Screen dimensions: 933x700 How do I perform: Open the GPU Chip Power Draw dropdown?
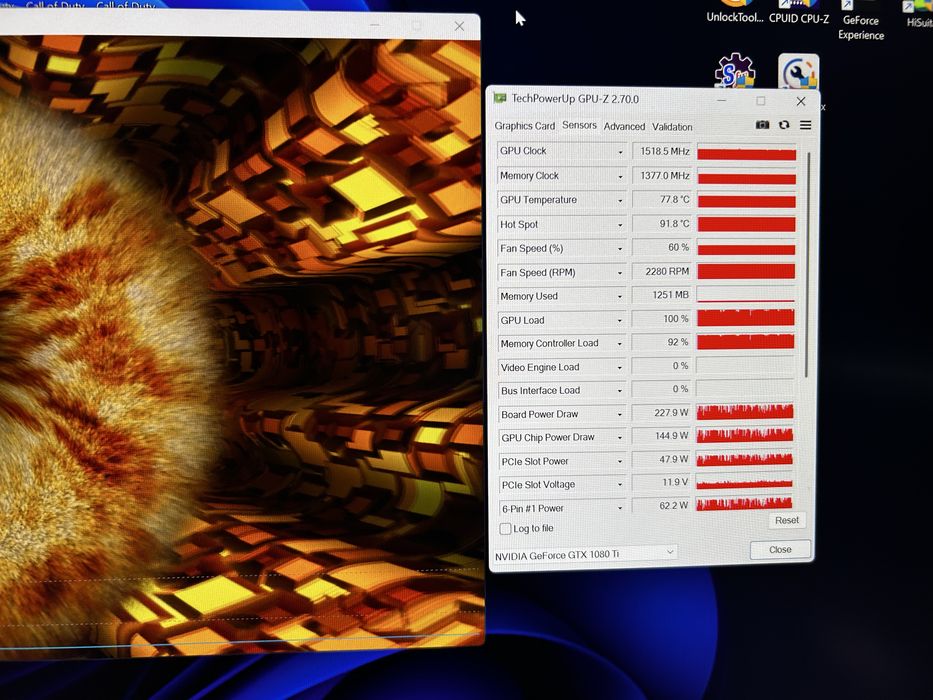pos(620,438)
